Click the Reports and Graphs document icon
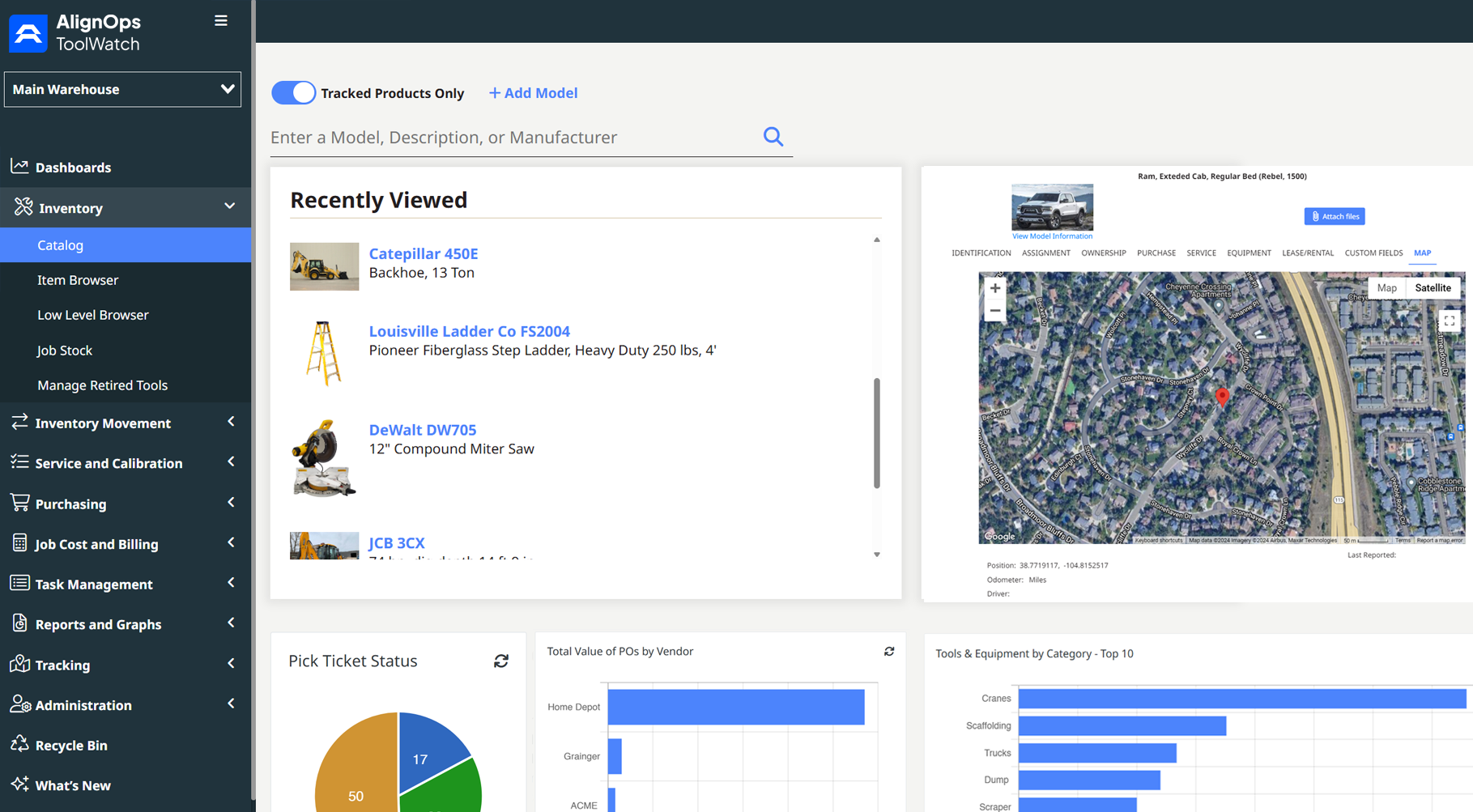The image size is (1473, 812). 19,623
